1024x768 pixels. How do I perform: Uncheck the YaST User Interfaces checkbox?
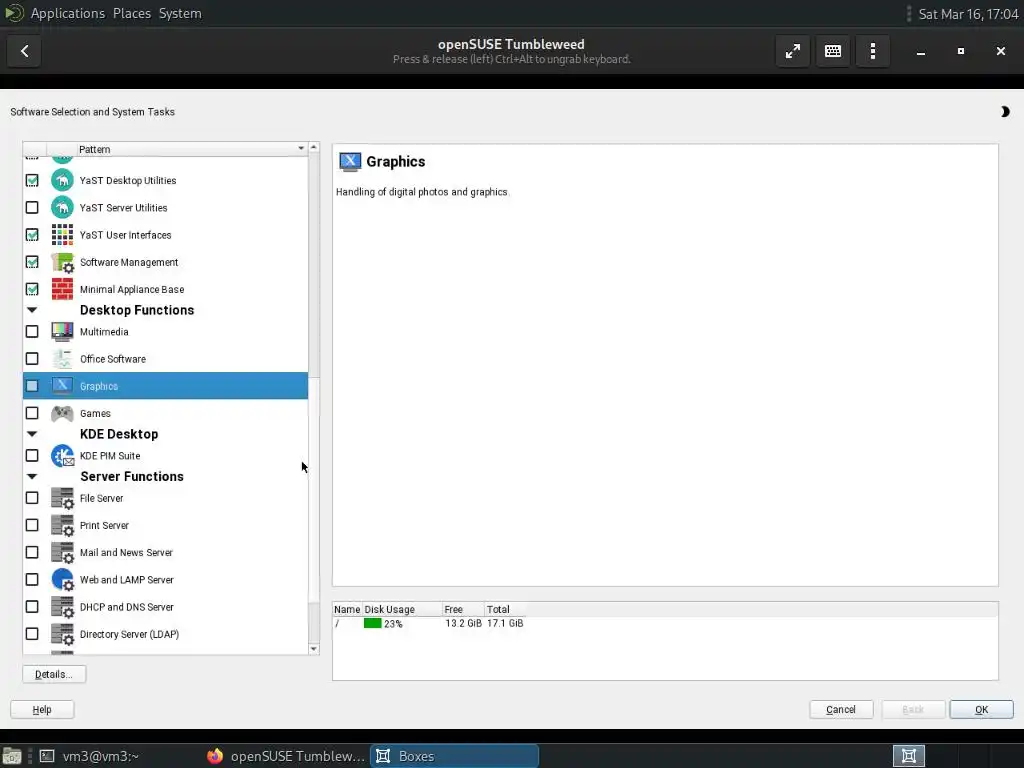32,235
